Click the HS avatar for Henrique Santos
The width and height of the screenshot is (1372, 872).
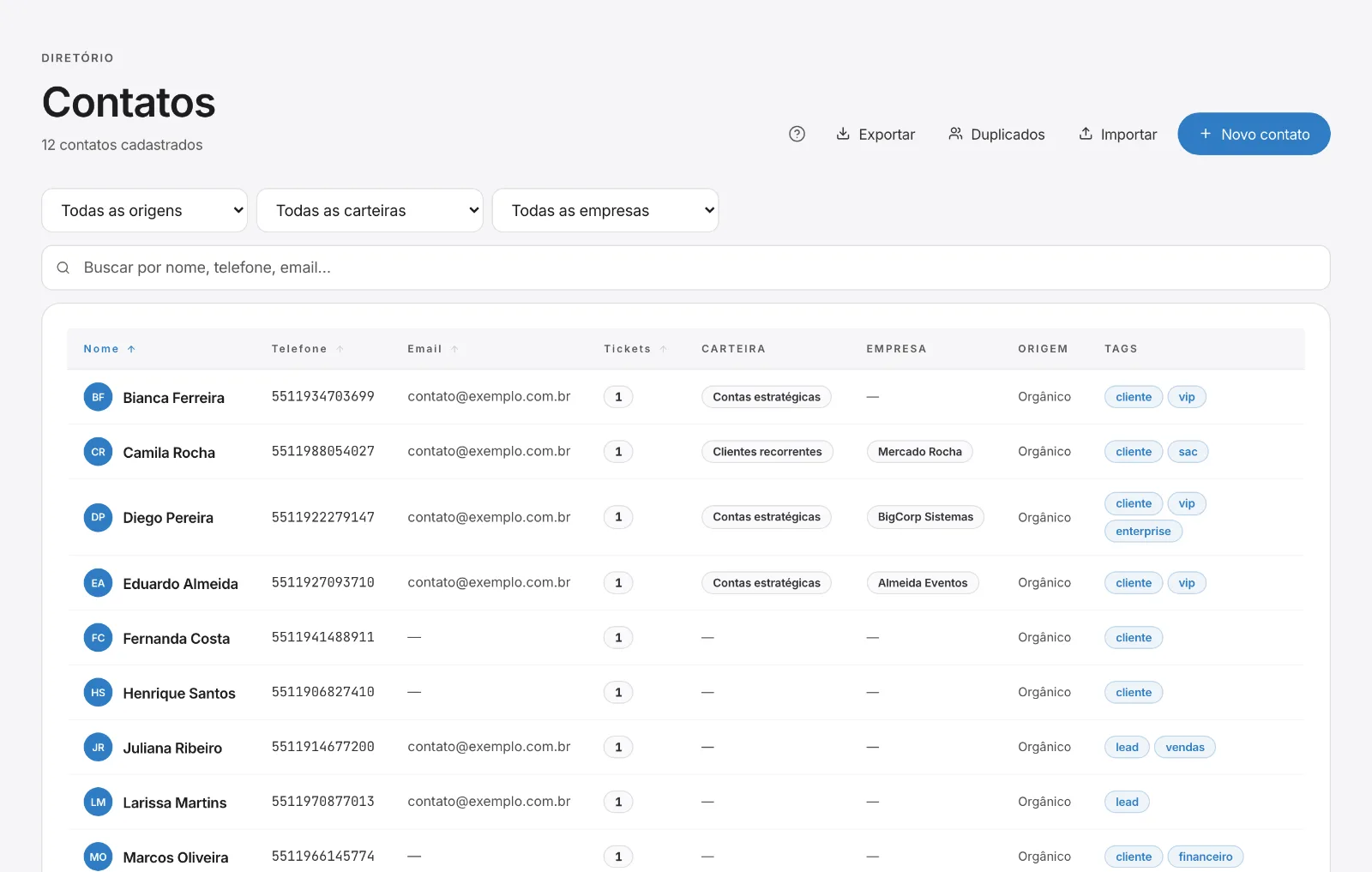[x=98, y=693]
